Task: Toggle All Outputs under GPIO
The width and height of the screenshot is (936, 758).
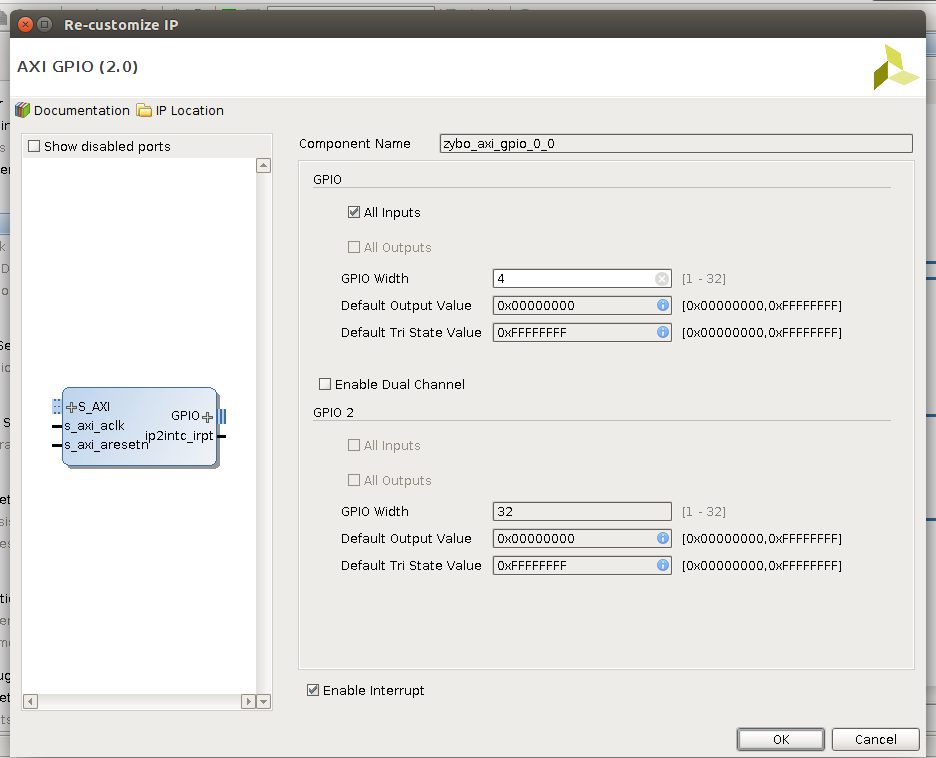Action: pyautogui.click(x=354, y=247)
